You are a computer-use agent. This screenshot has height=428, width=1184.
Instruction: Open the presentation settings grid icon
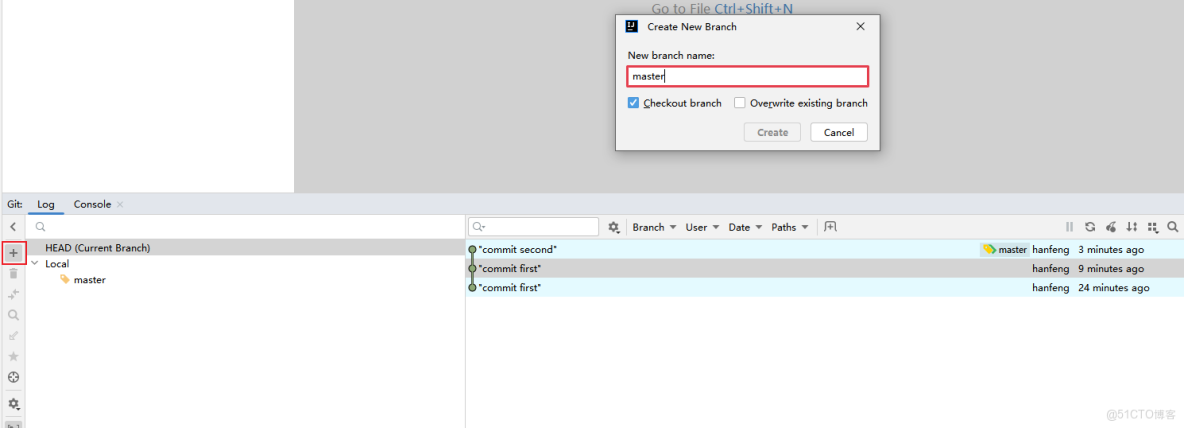[1152, 226]
